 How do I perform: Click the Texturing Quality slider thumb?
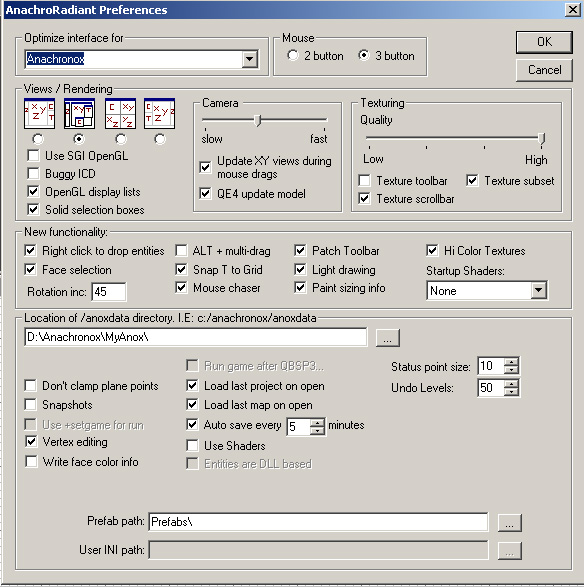click(x=541, y=139)
